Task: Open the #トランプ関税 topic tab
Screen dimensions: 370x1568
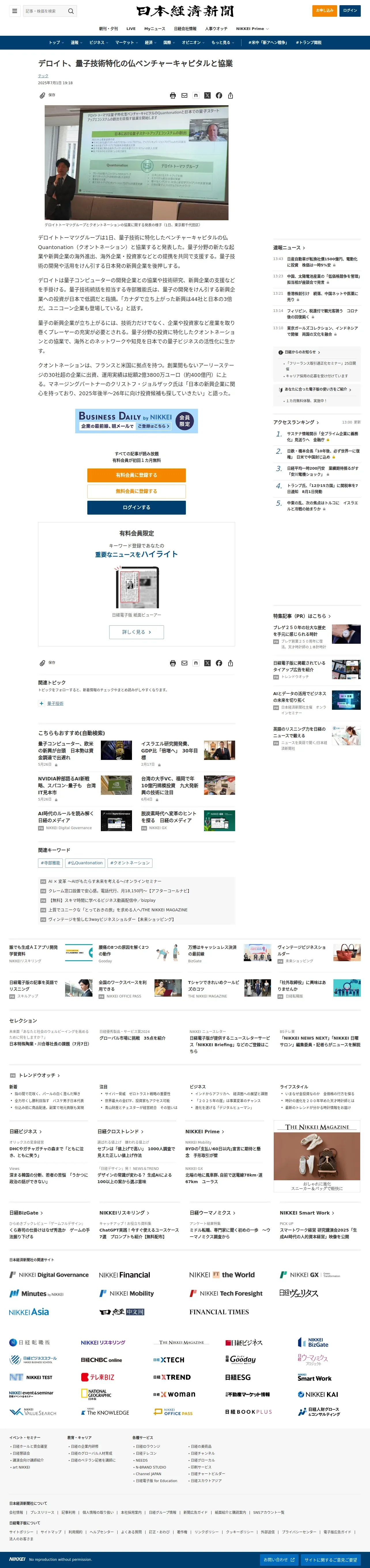Action: pos(309,43)
